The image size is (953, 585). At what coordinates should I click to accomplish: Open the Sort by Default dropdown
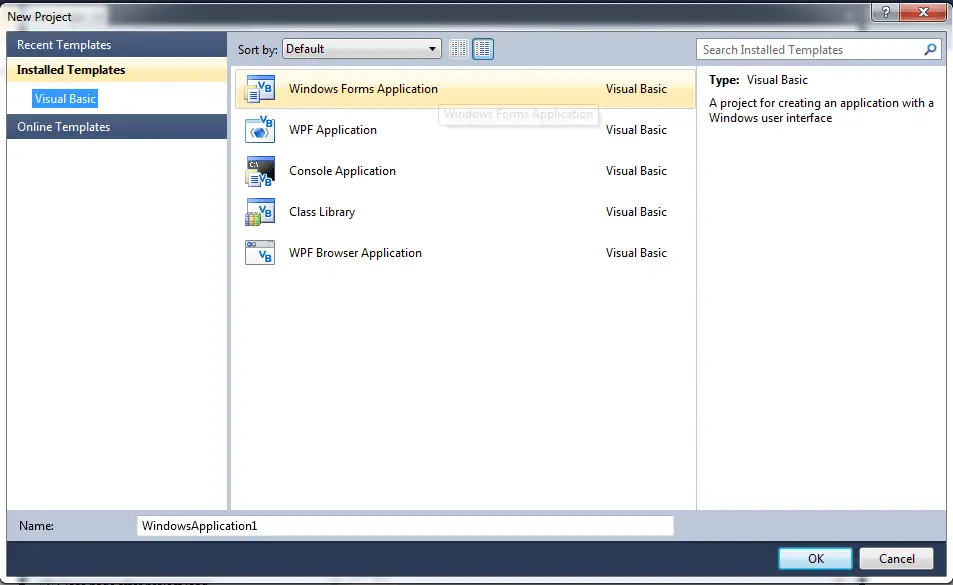[x=362, y=49]
